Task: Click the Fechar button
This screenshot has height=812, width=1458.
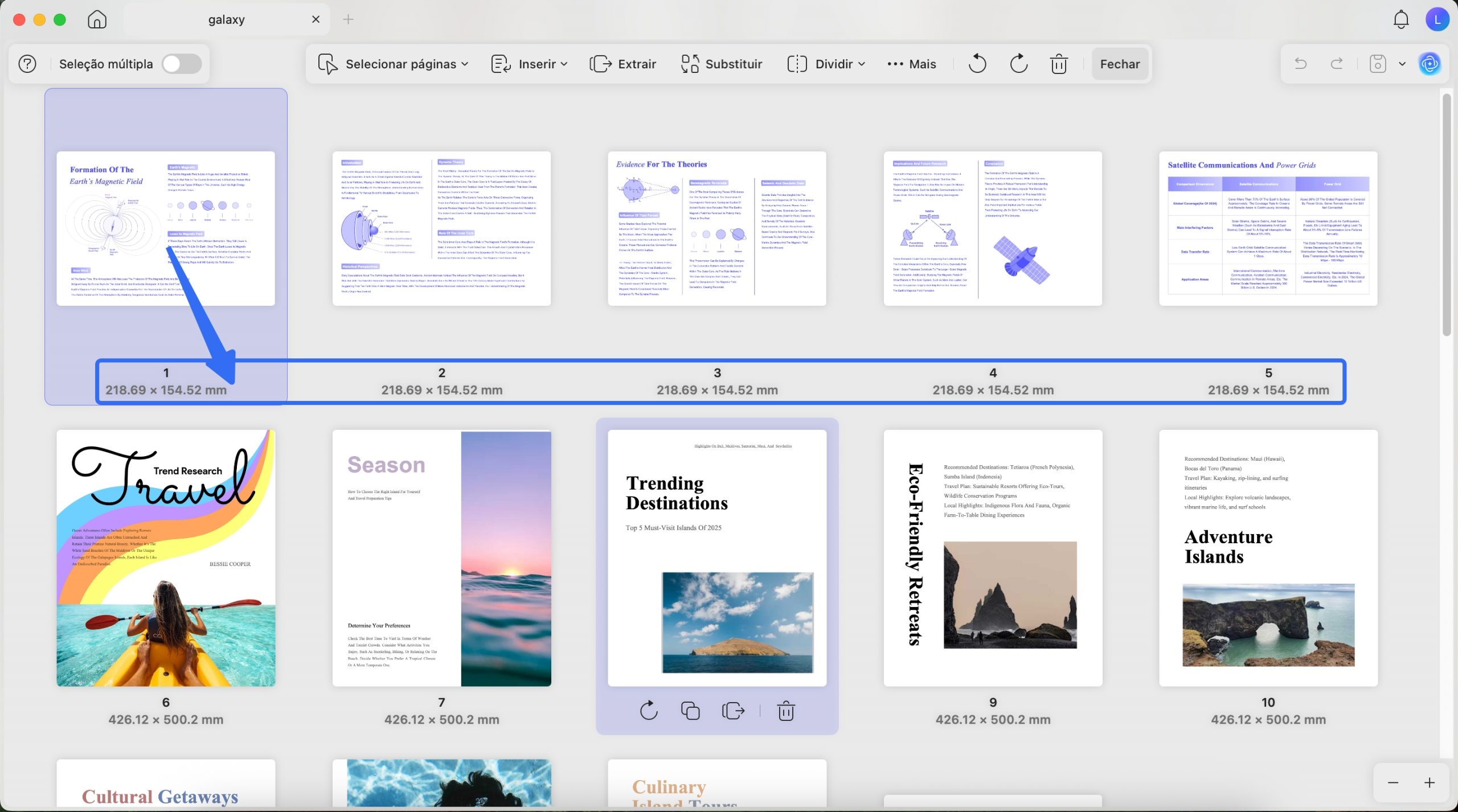Action: pos(1120,64)
